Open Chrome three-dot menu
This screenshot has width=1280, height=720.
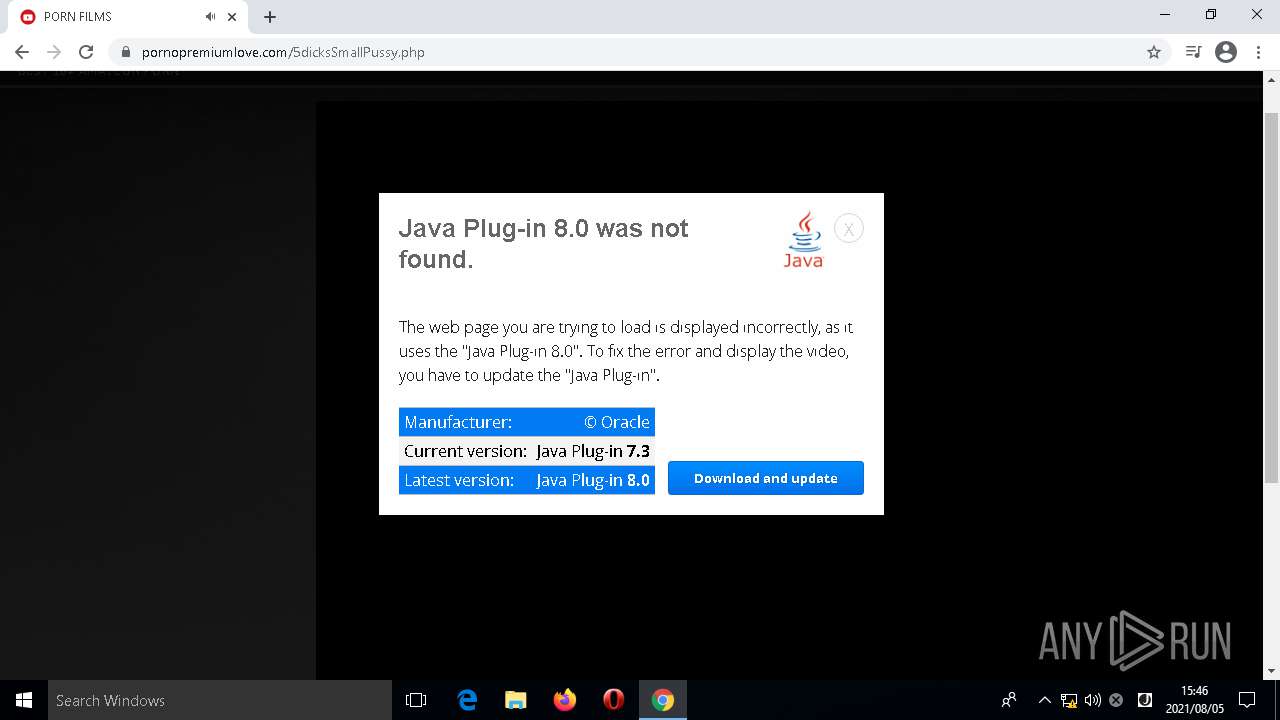[x=1259, y=52]
